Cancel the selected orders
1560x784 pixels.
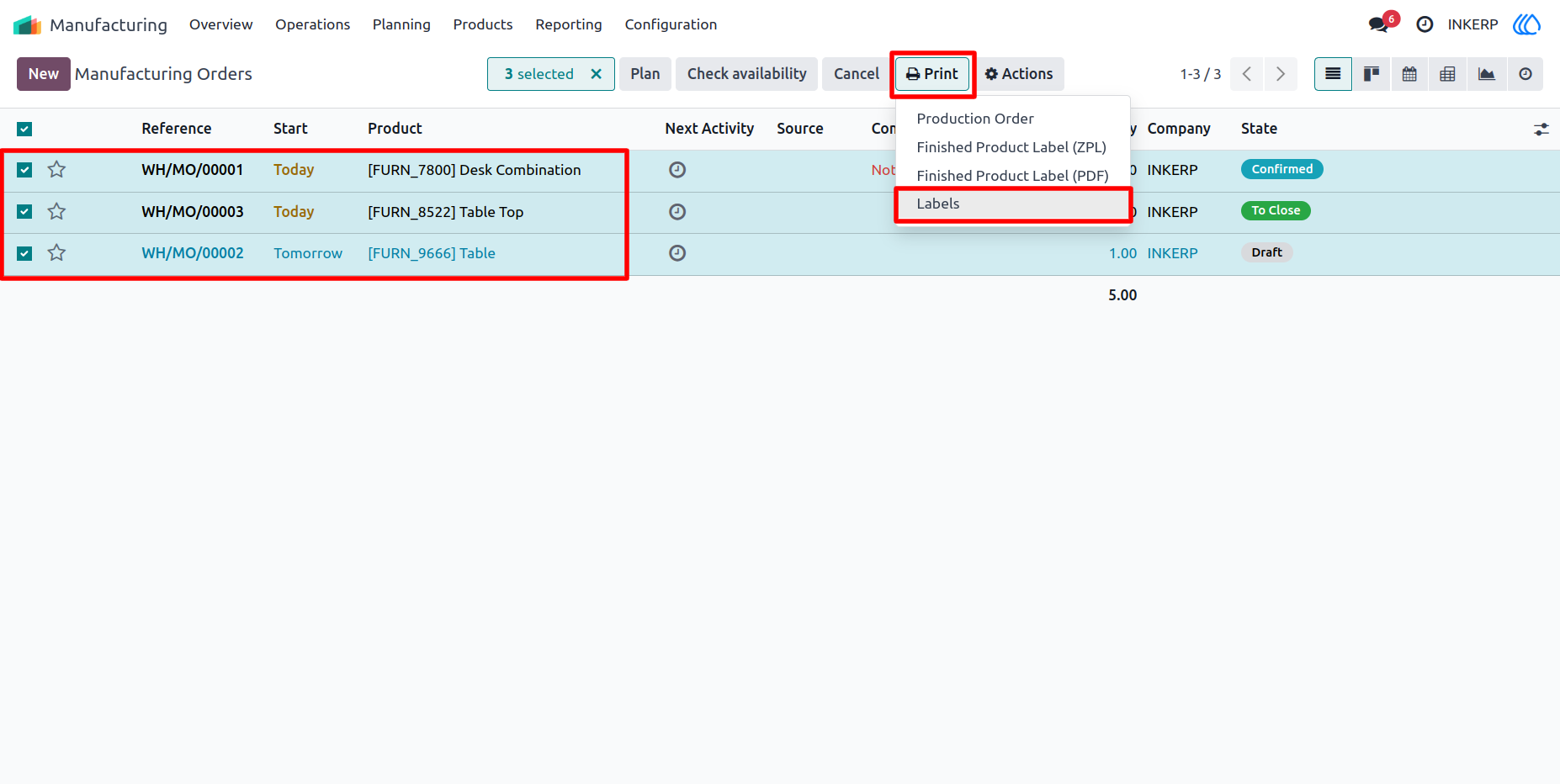(x=857, y=74)
